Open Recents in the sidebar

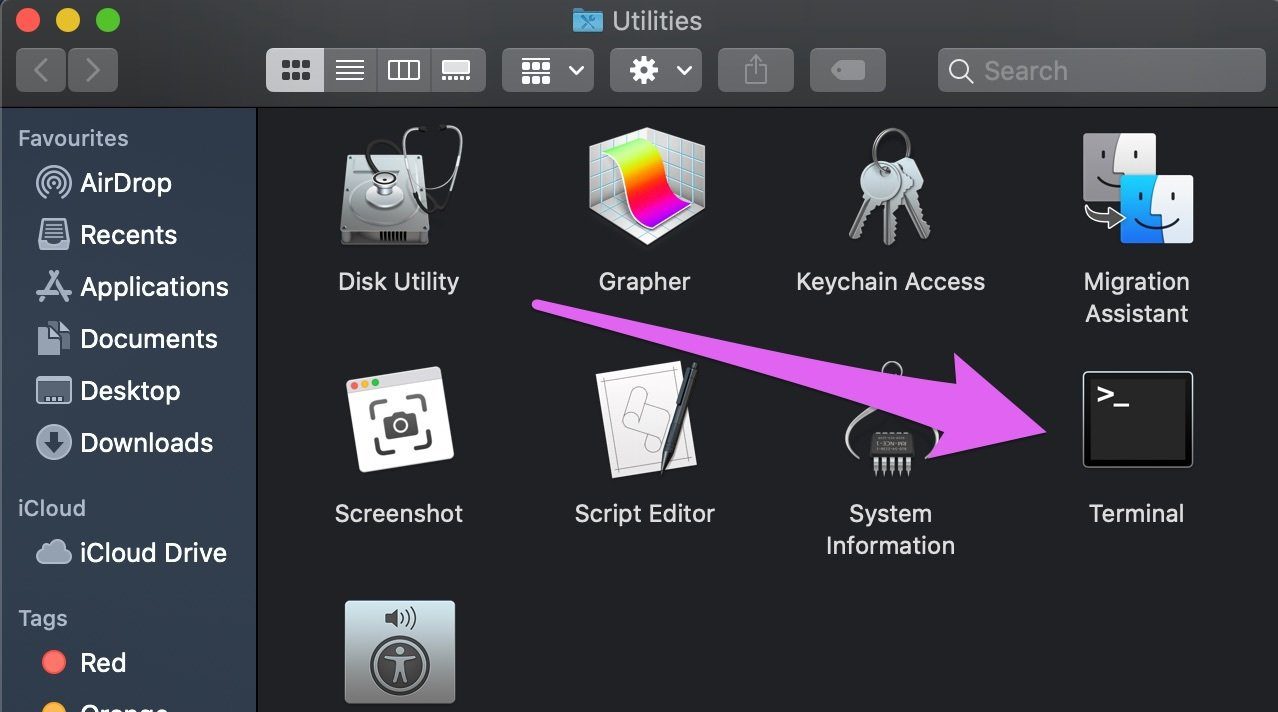coord(107,235)
